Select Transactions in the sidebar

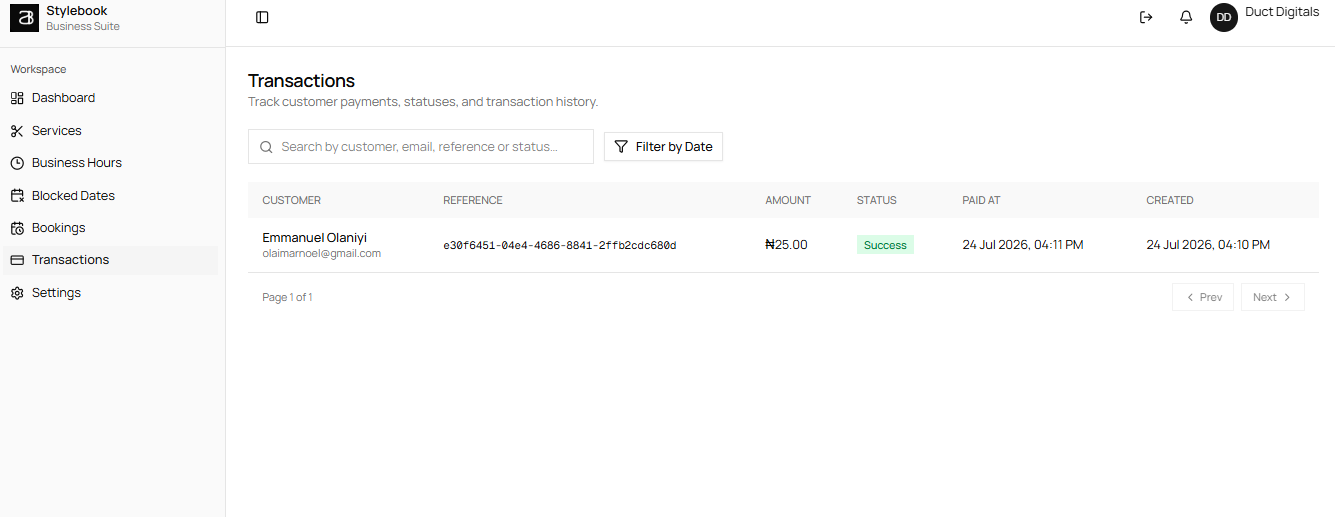(110, 260)
